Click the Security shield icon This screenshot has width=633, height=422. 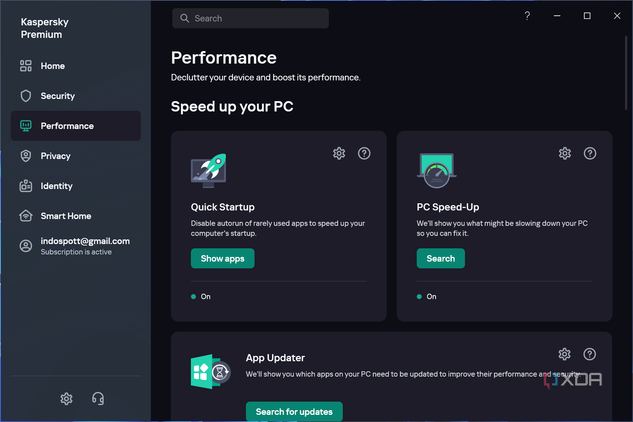click(x=26, y=96)
